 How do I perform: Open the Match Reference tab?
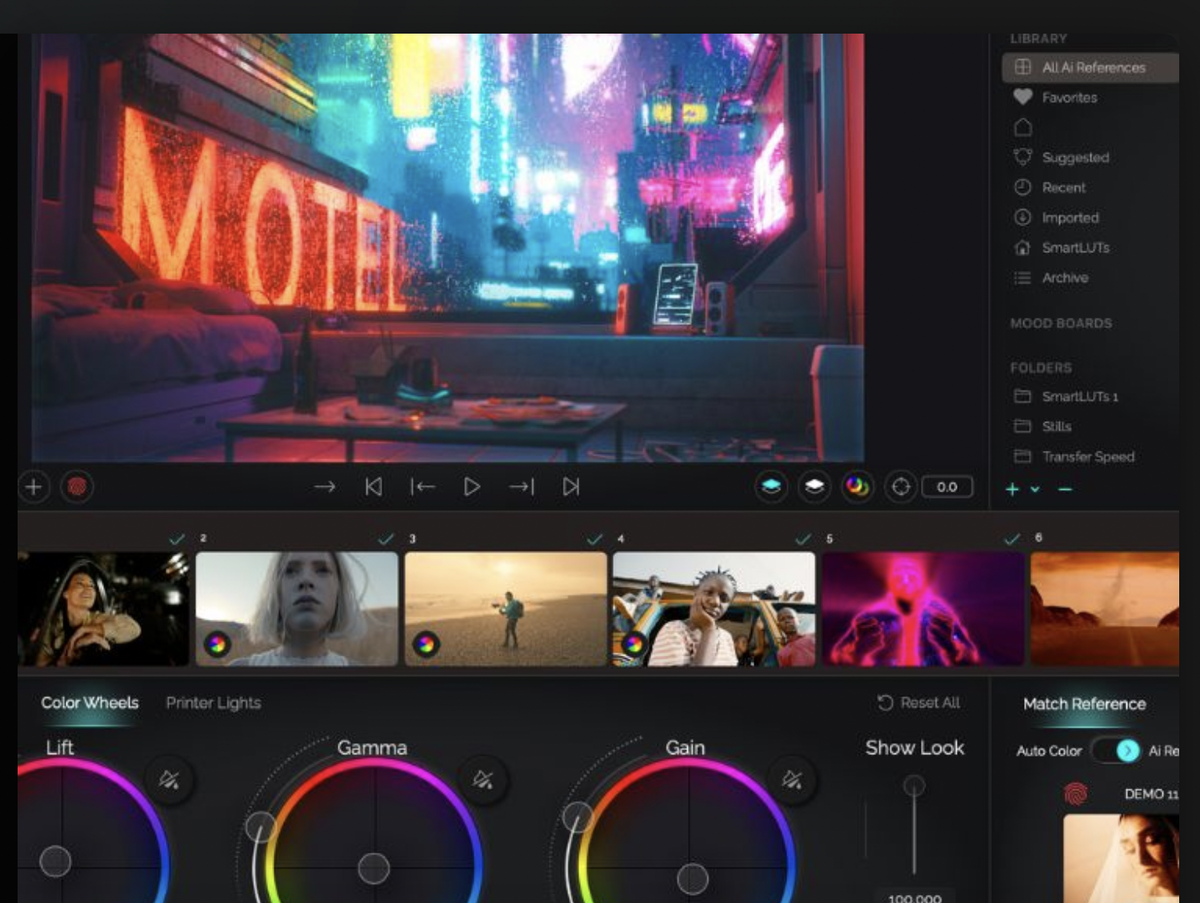[1084, 704]
